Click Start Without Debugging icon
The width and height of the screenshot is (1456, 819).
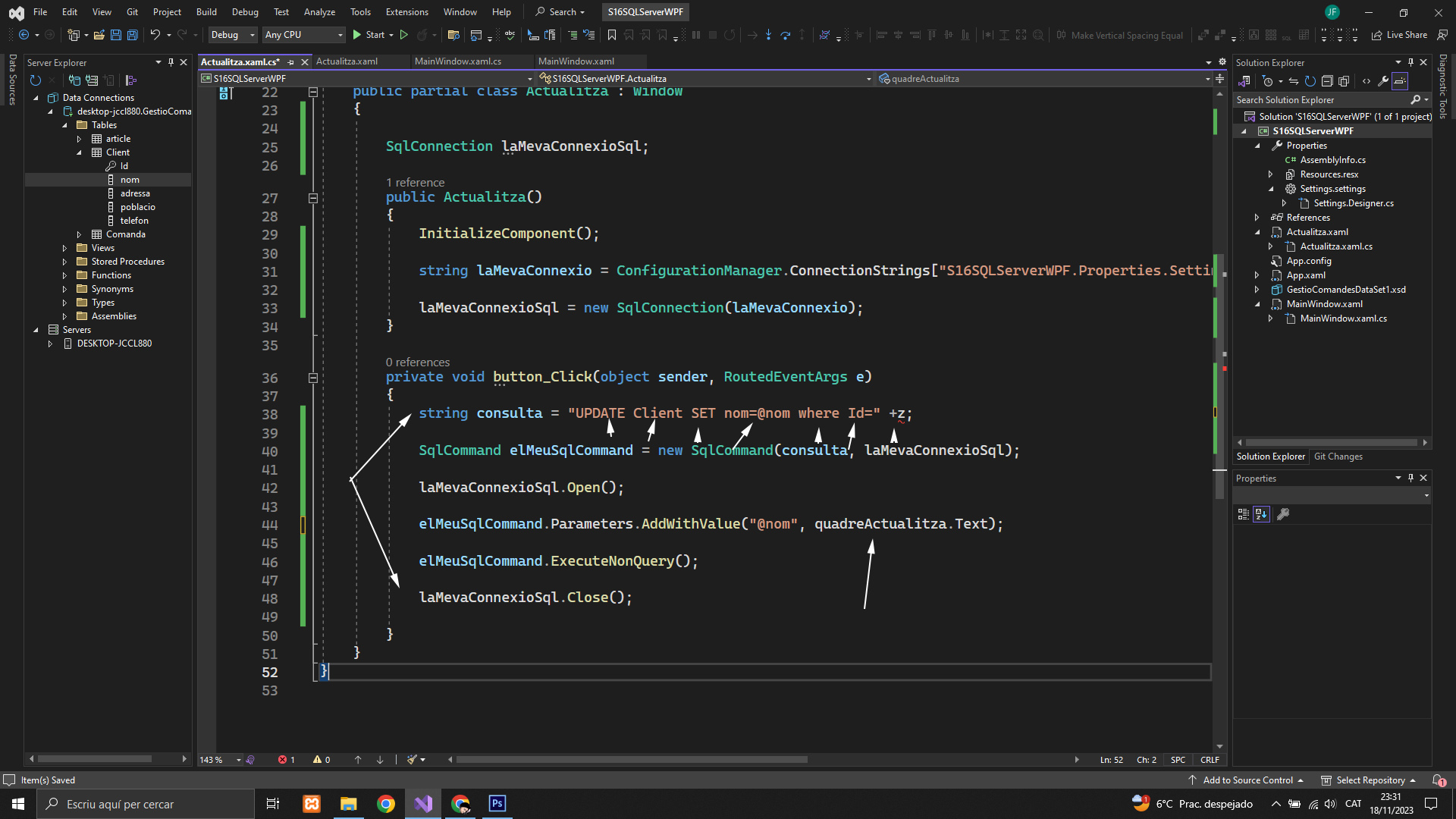pos(404,35)
